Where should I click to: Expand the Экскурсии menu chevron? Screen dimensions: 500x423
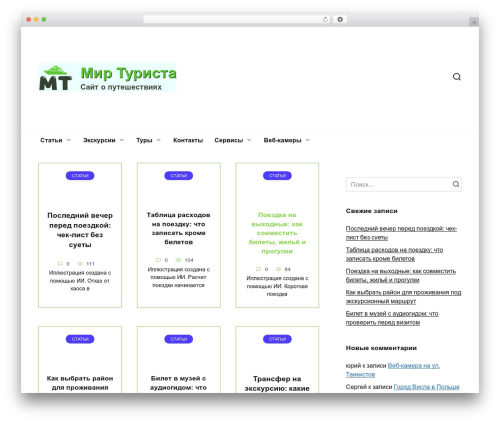coord(122,140)
